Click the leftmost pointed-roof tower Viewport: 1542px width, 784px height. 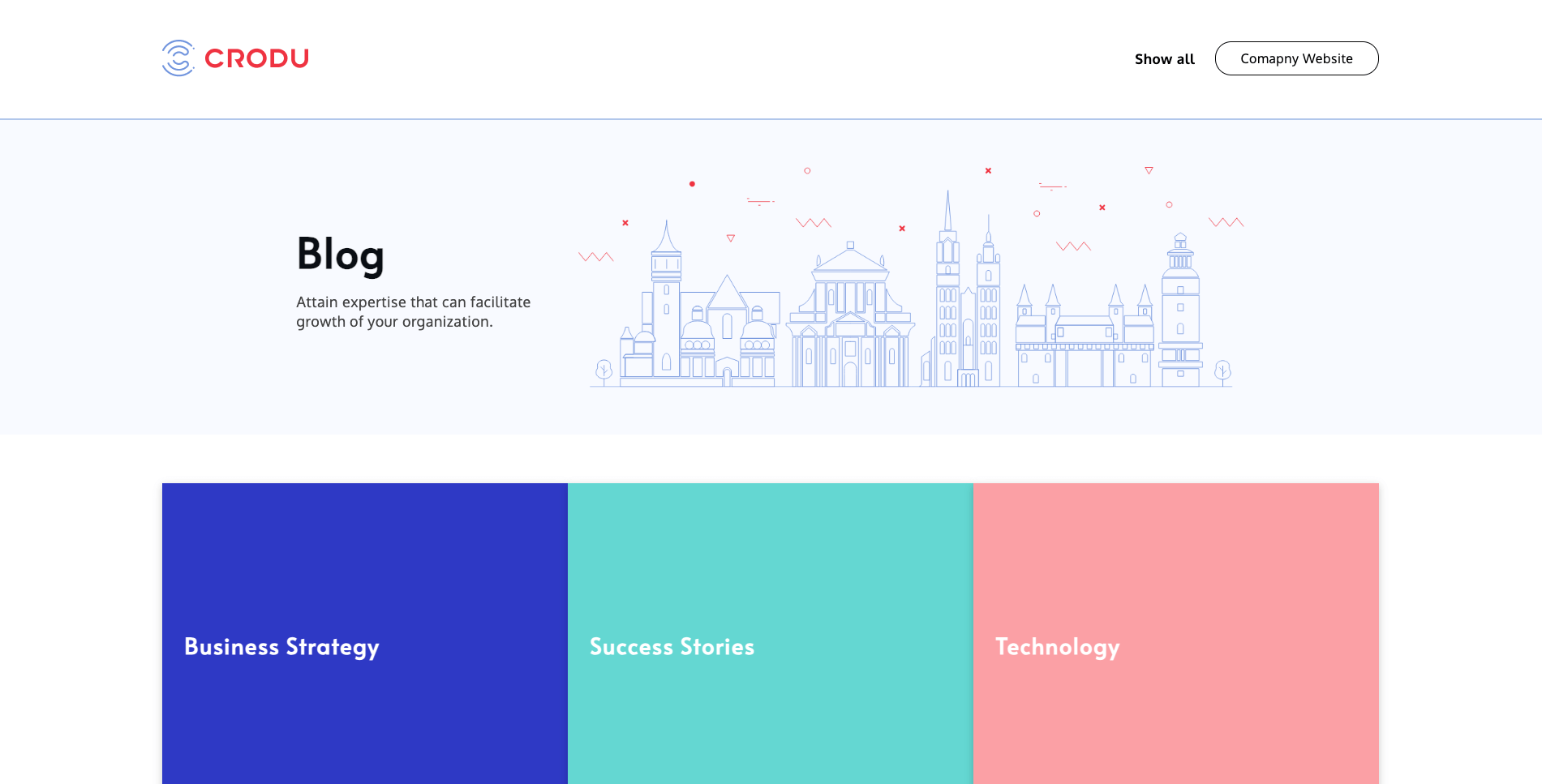pyautogui.click(x=666, y=300)
